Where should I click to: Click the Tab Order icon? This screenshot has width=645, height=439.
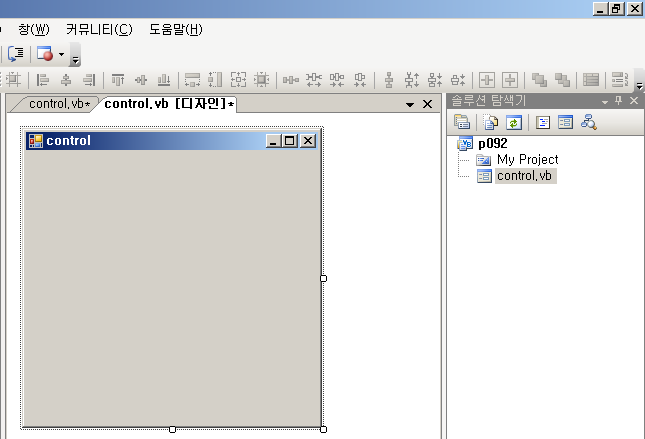pyautogui.click(x=591, y=79)
